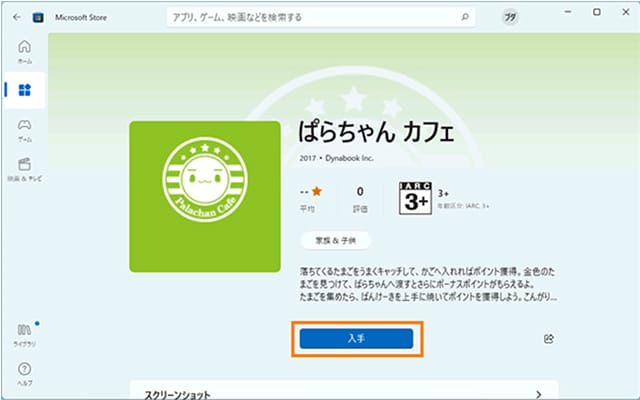Click the 年齢区分 IARC 3+ label
The width and height of the screenshot is (640, 400).
(463, 206)
